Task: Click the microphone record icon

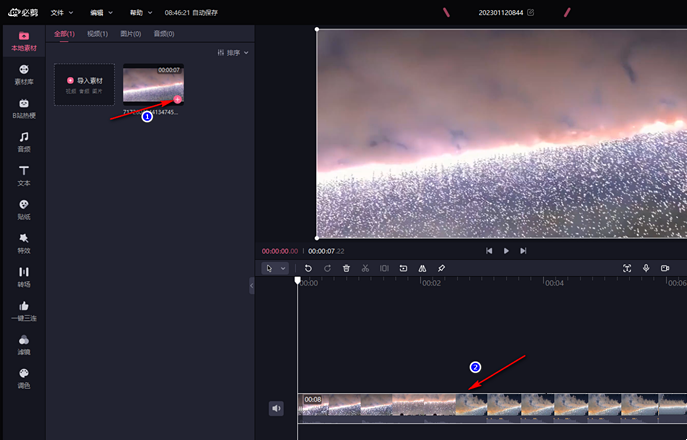Action: coord(646,268)
